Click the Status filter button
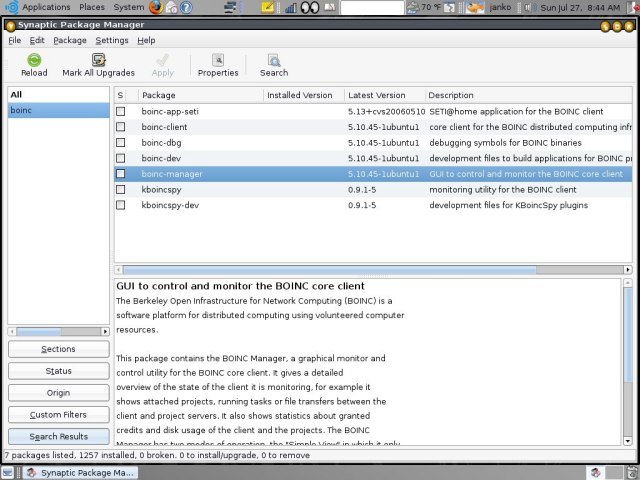Image resolution: width=640 pixels, height=480 pixels. 58,371
